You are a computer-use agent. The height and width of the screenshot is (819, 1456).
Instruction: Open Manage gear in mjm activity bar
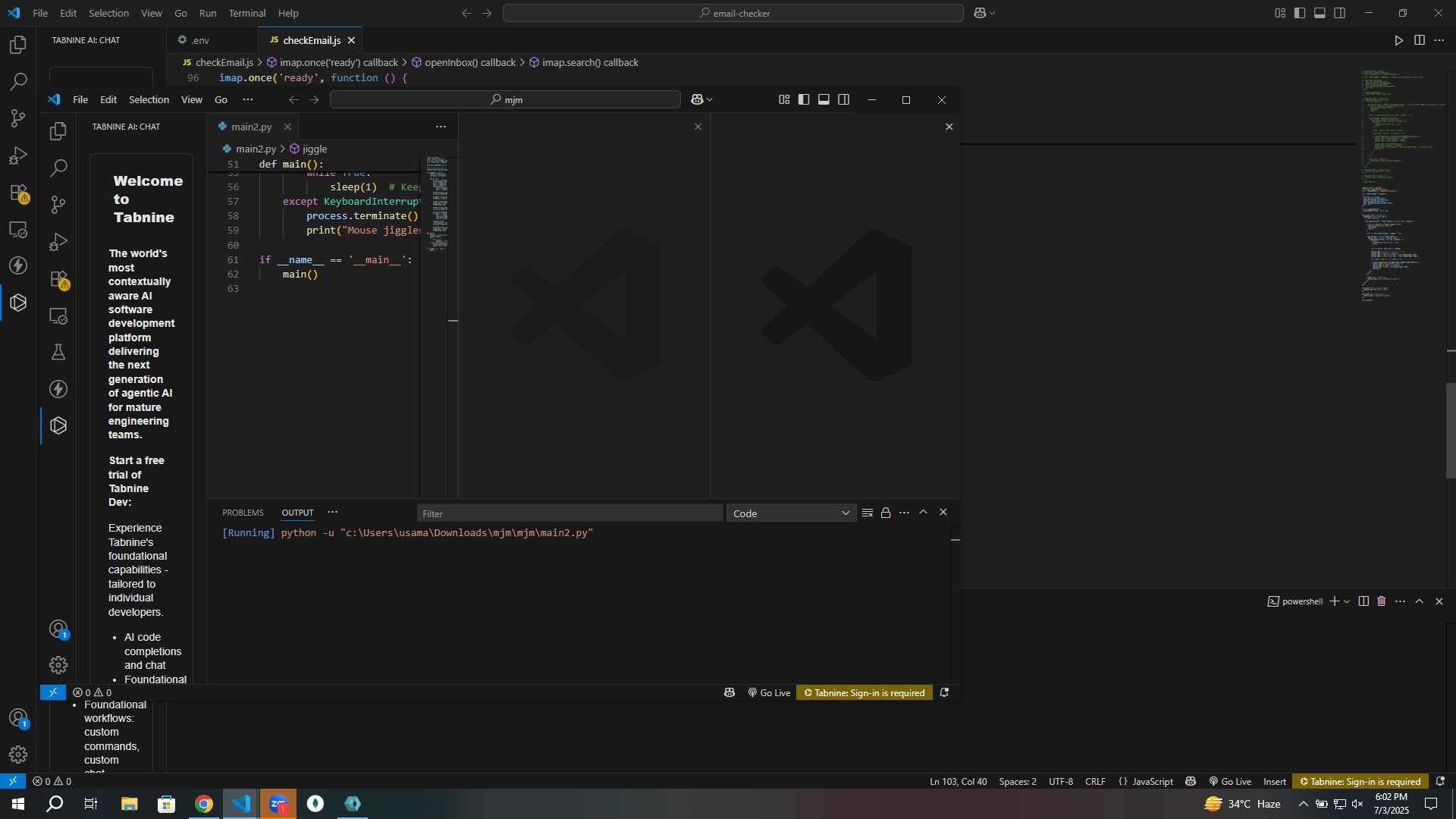tap(58, 665)
